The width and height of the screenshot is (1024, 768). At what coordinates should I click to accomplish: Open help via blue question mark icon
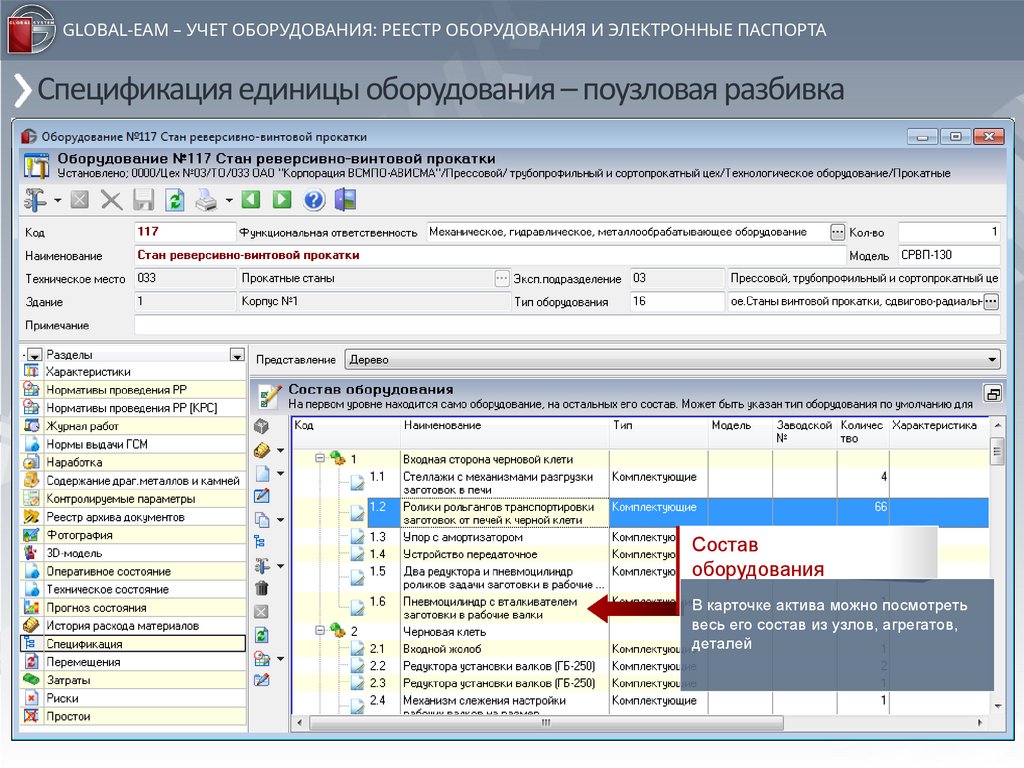(314, 200)
